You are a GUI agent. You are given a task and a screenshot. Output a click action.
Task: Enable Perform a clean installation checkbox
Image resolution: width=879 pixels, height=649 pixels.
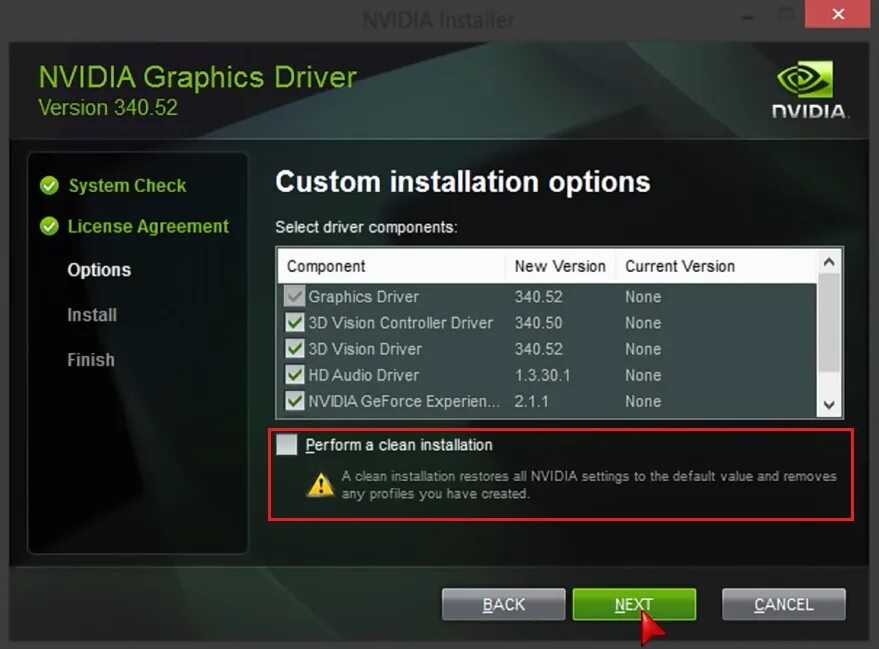click(286, 444)
